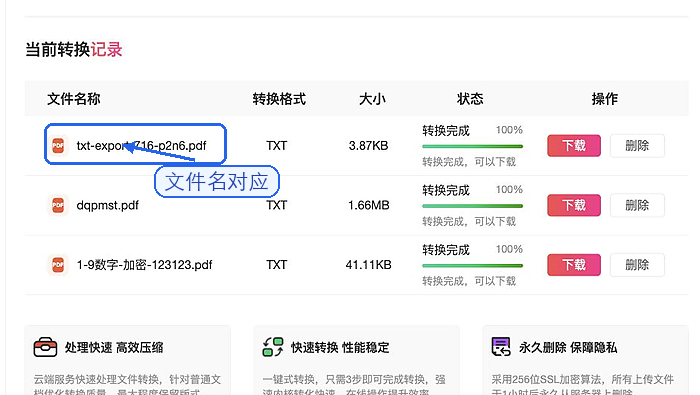This screenshot has width=700, height=395.
Task: Select file name dqpmst.pdf
Action: (x=108, y=205)
